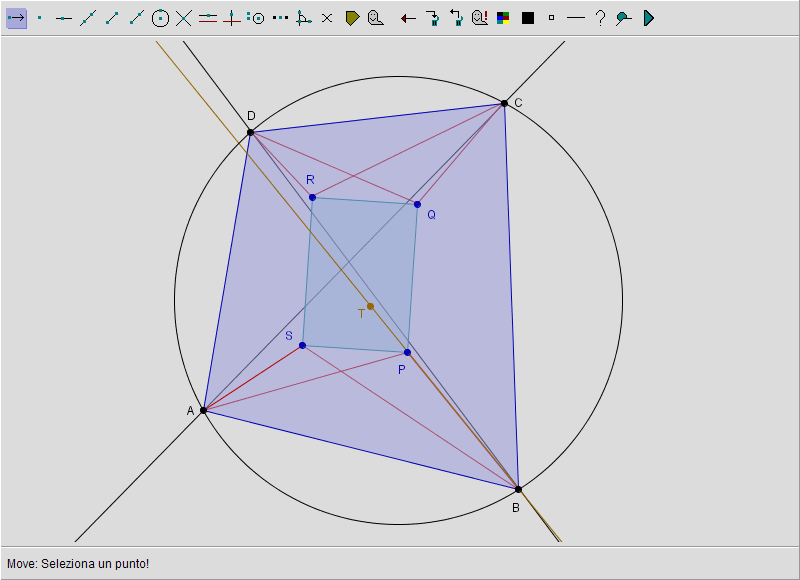The height and width of the screenshot is (580, 800).
Task: Select the line through two points tool
Action: tap(88, 18)
